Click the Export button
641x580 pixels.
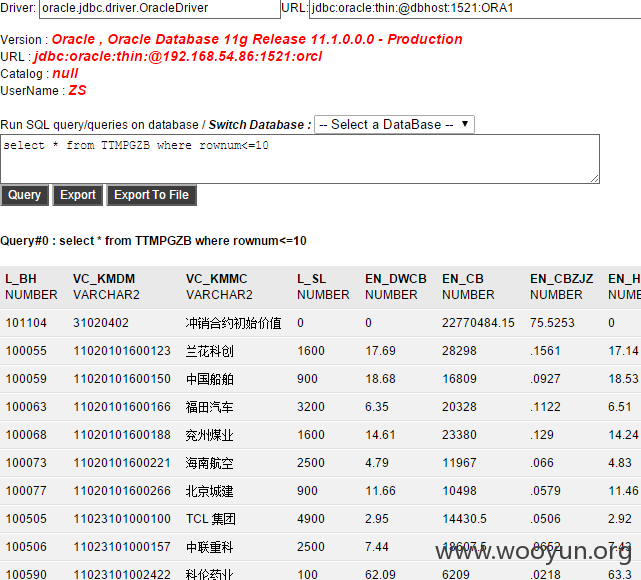coord(78,195)
